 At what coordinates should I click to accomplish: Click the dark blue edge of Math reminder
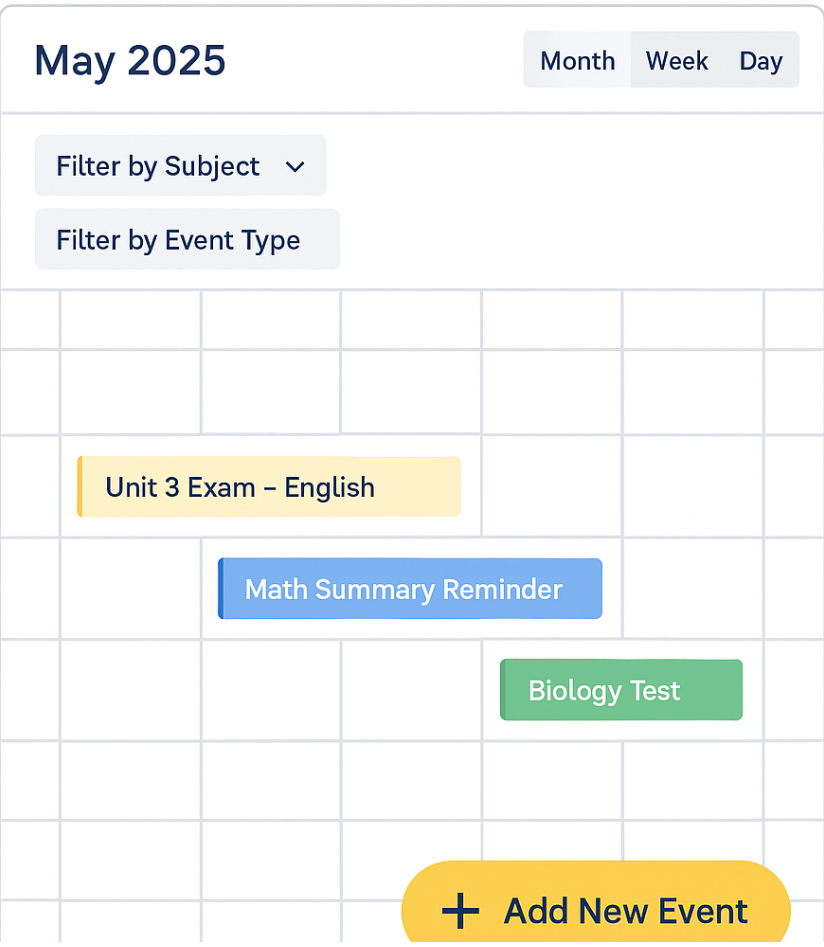(x=221, y=589)
